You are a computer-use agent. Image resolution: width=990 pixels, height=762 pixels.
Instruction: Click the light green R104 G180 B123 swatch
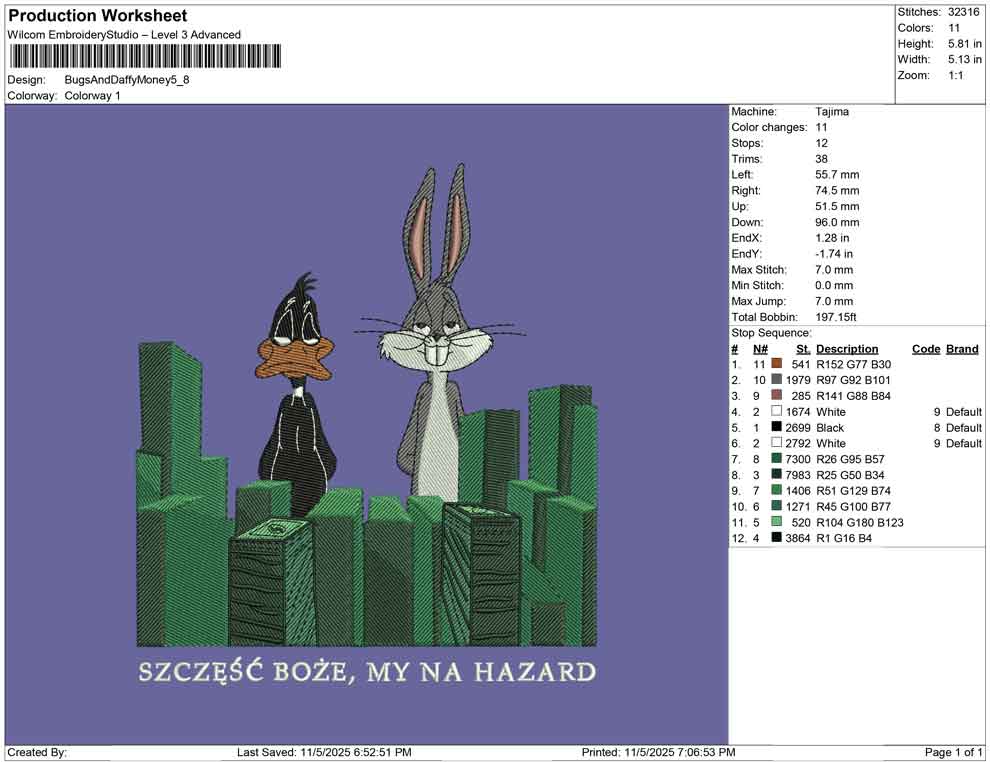click(775, 522)
